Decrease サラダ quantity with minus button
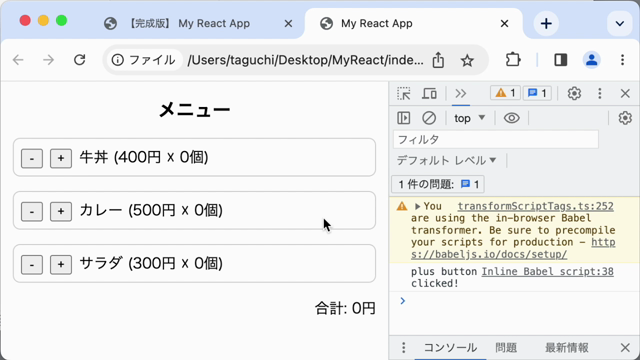The height and width of the screenshot is (360, 640). [x=32, y=264]
